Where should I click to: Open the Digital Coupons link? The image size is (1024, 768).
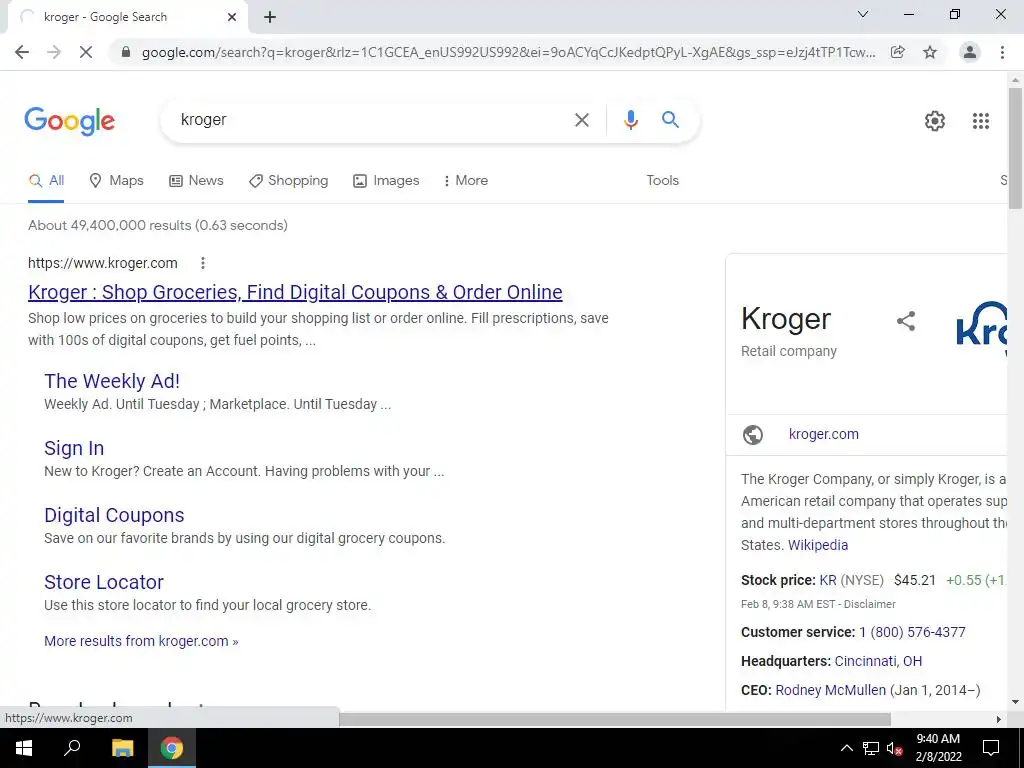tap(114, 515)
